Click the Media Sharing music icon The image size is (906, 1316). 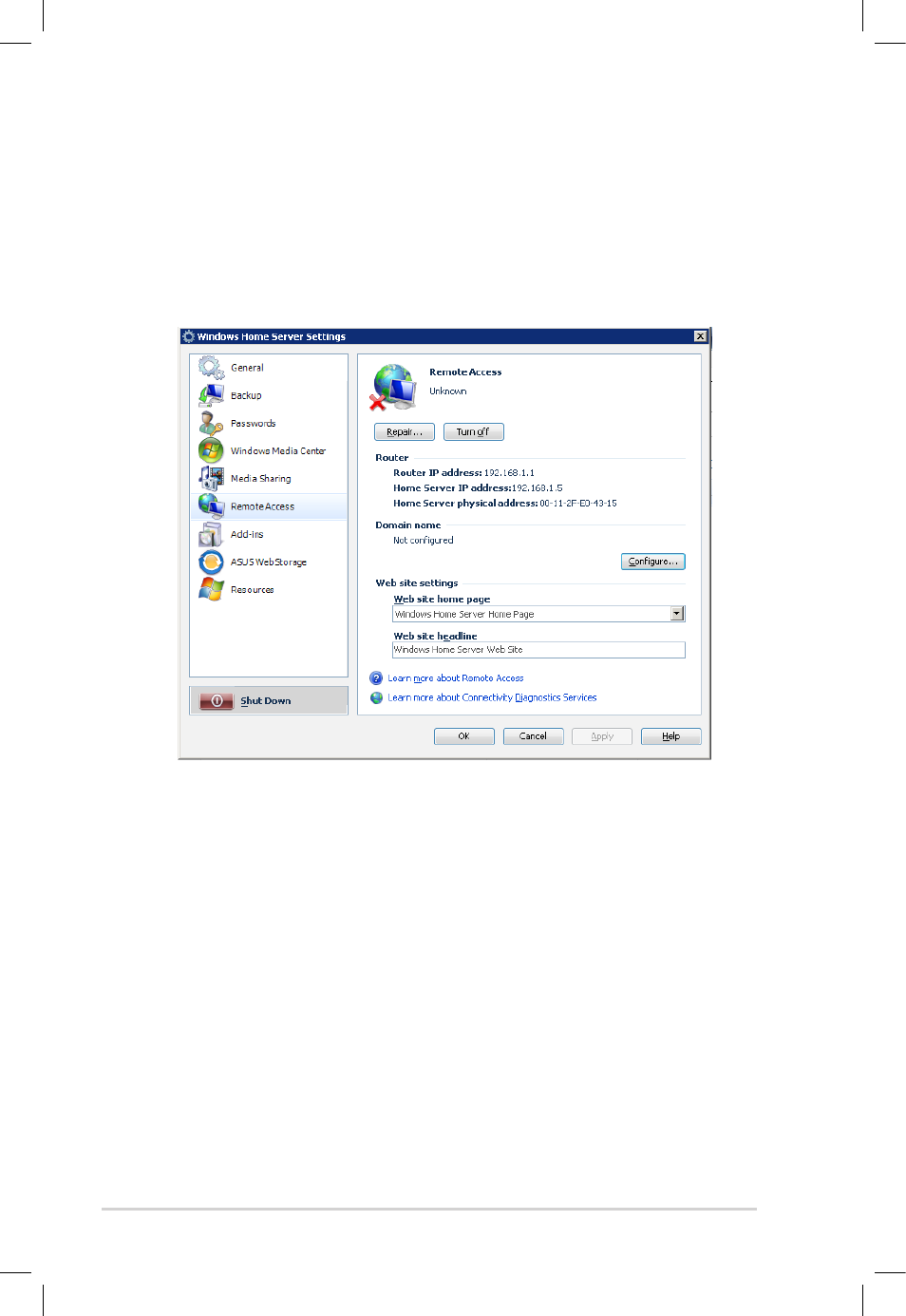tap(211, 478)
